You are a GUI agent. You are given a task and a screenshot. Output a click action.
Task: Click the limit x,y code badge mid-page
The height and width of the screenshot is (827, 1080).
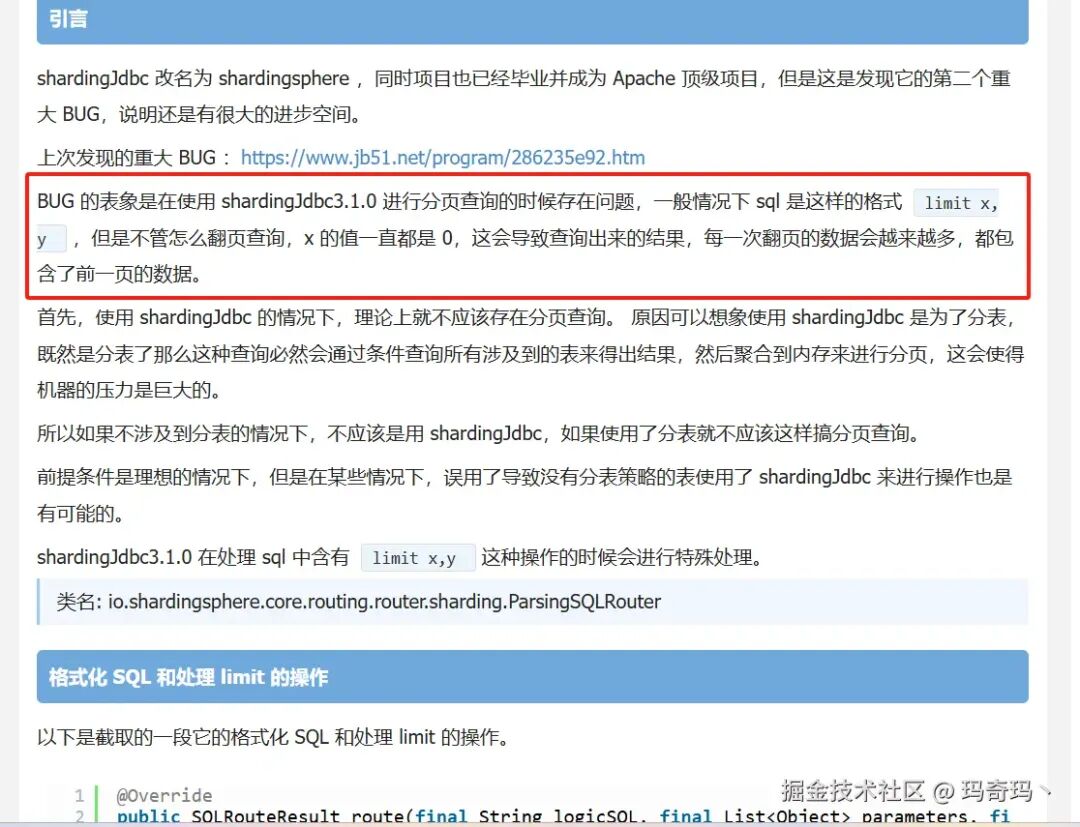tap(418, 557)
